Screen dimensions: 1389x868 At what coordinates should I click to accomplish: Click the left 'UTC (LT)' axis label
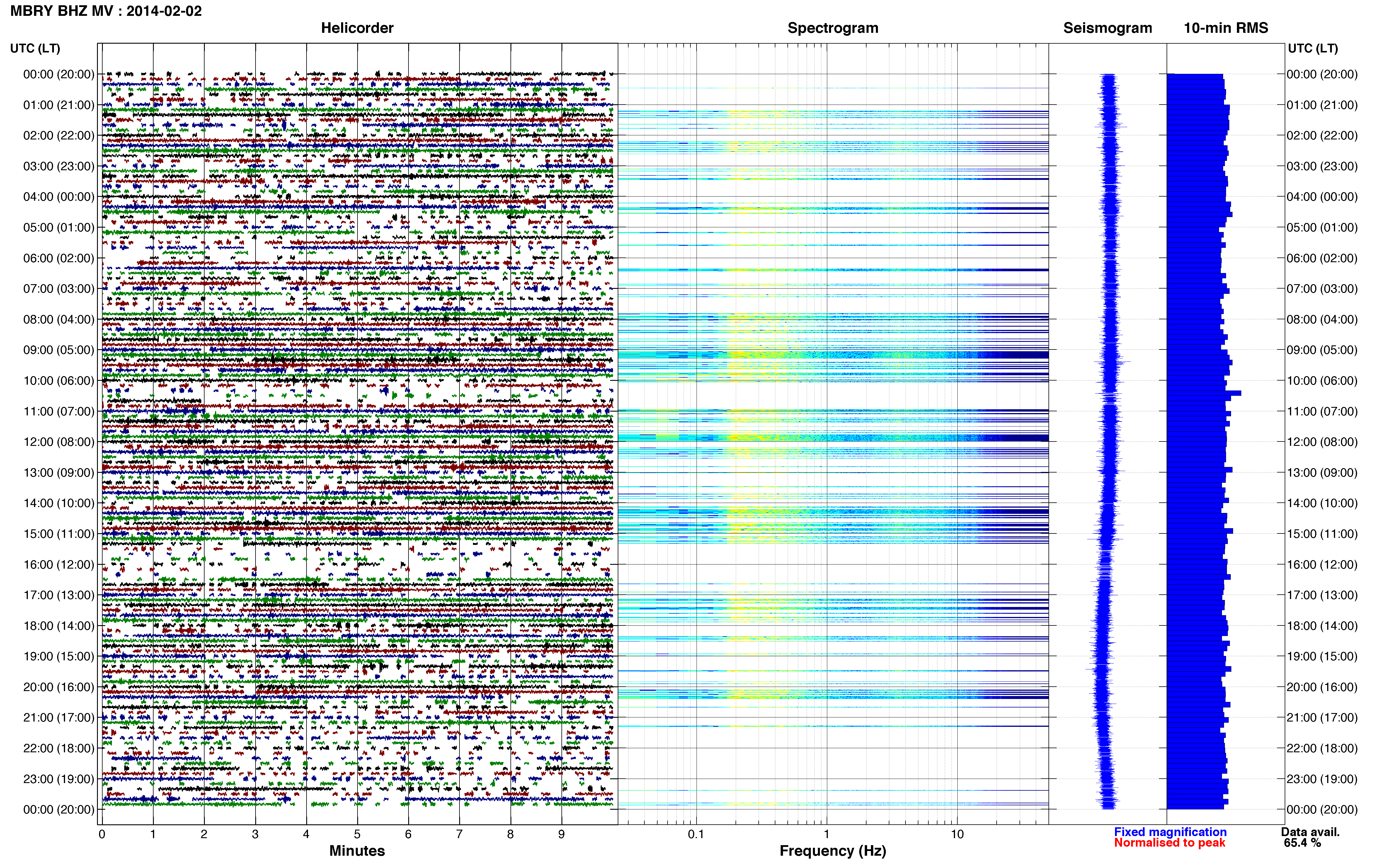pos(35,48)
